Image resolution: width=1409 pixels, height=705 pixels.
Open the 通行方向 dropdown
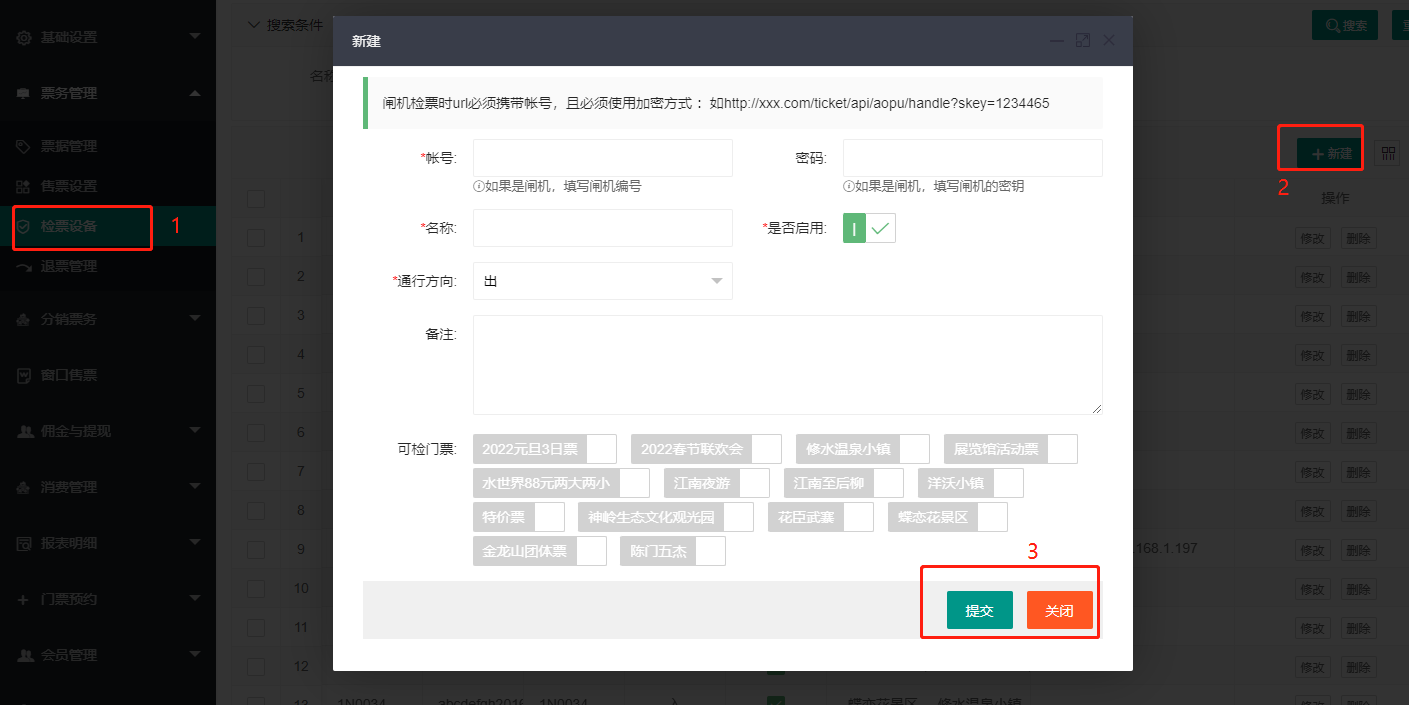pos(602,281)
